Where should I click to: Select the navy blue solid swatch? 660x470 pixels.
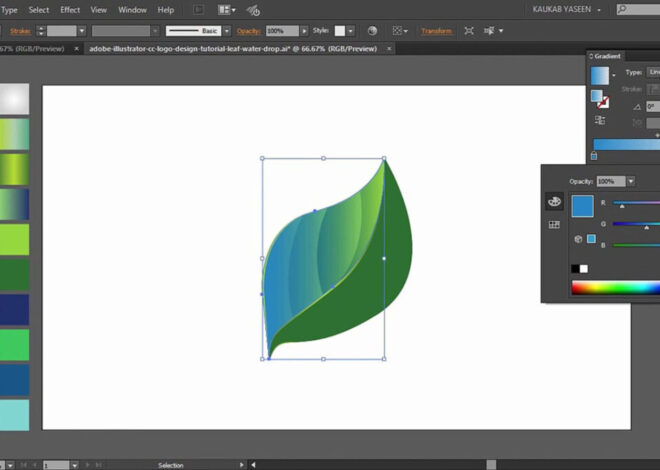pyautogui.click(x=14, y=310)
